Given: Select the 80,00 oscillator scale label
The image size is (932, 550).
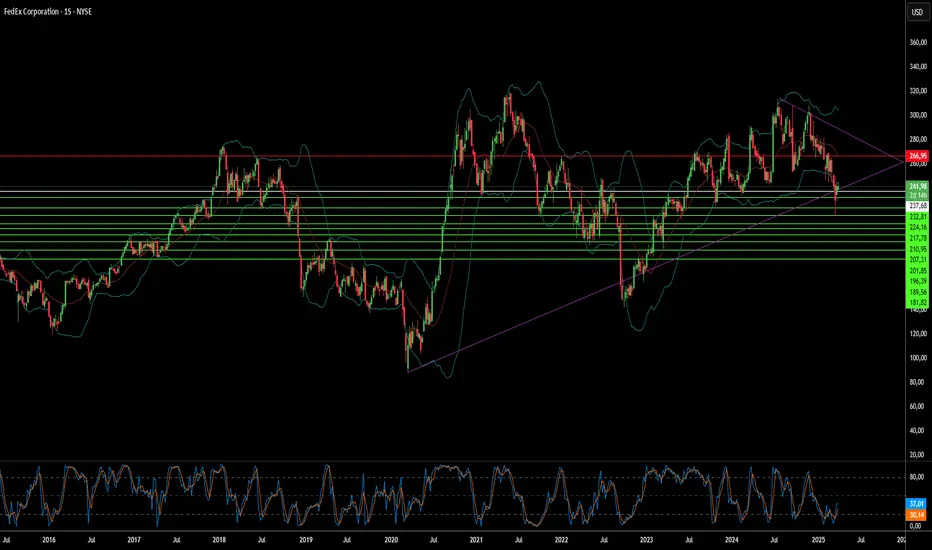Looking at the screenshot, I should click(918, 477).
